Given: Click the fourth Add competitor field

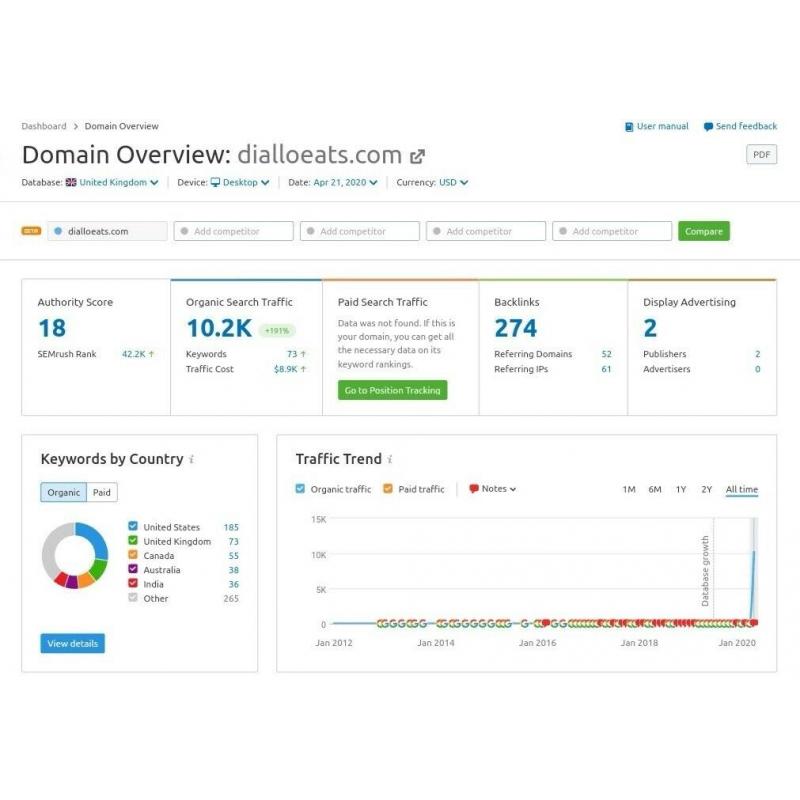Looking at the screenshot, I should [612, 231].
